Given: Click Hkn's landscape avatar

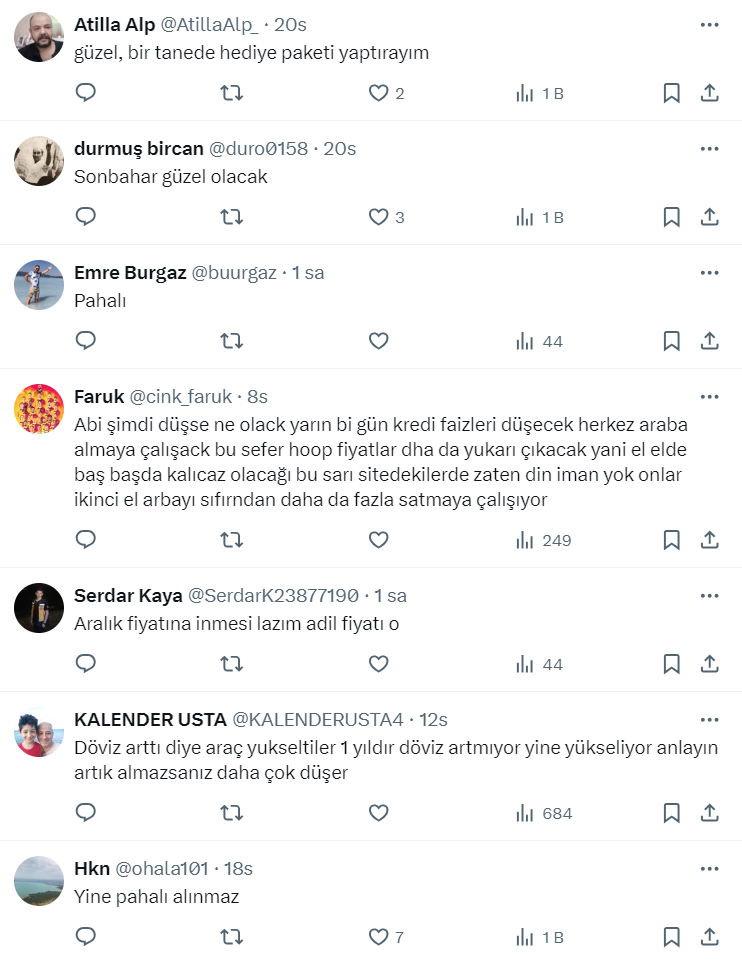Looking at the screenshot, I should (39, 881).
